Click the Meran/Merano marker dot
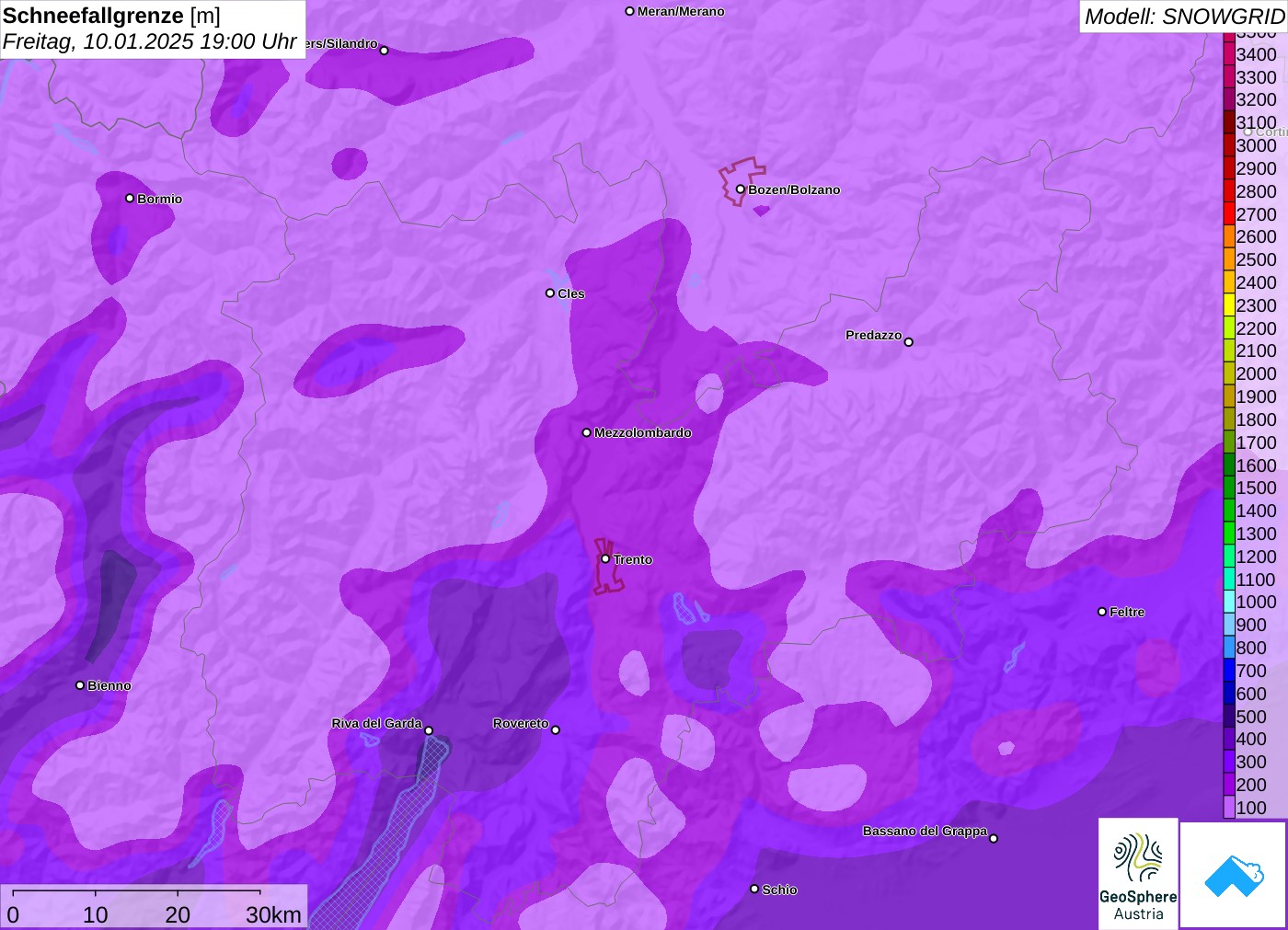This screenshot has width=1288, height=930. [630, 11]
